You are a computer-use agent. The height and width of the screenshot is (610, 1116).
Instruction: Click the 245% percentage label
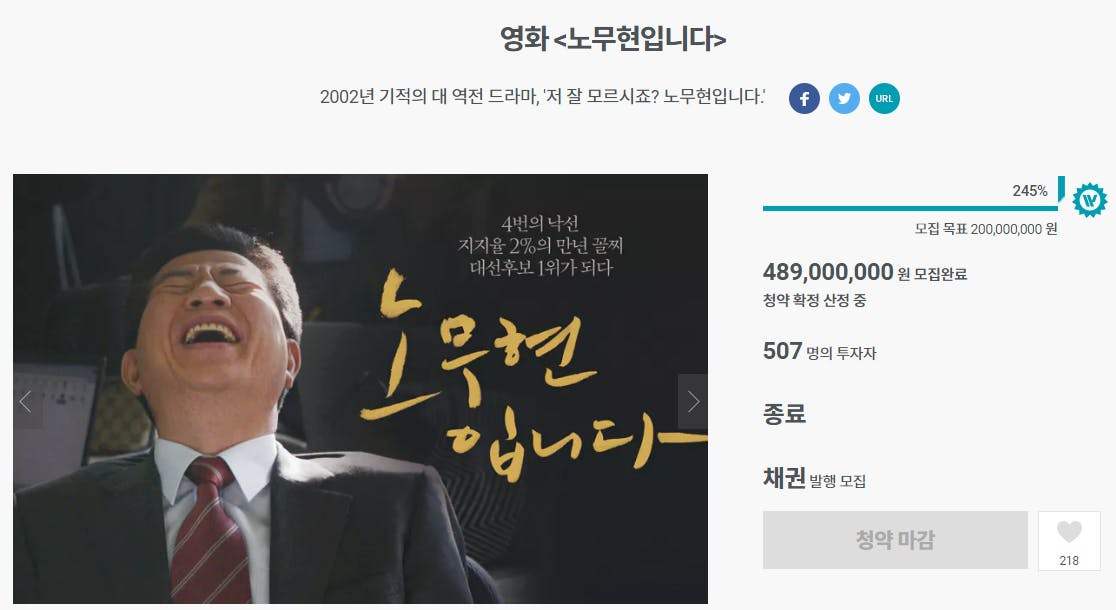(1030, 191)
